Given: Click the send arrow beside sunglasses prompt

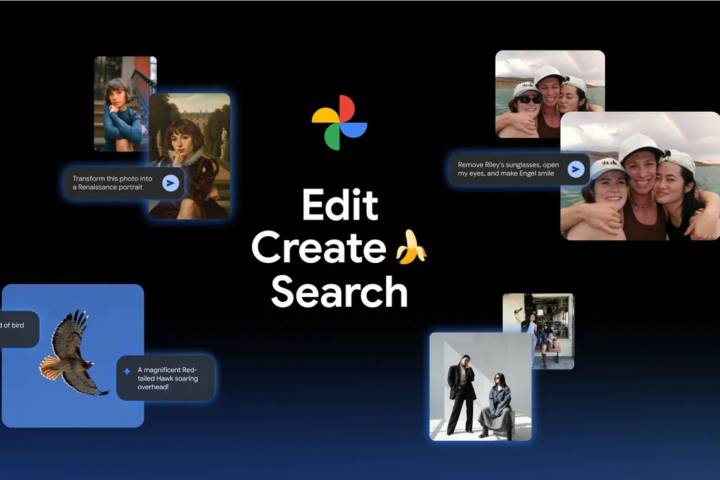Looking at the screenshot, I should (x=575, y=169).
